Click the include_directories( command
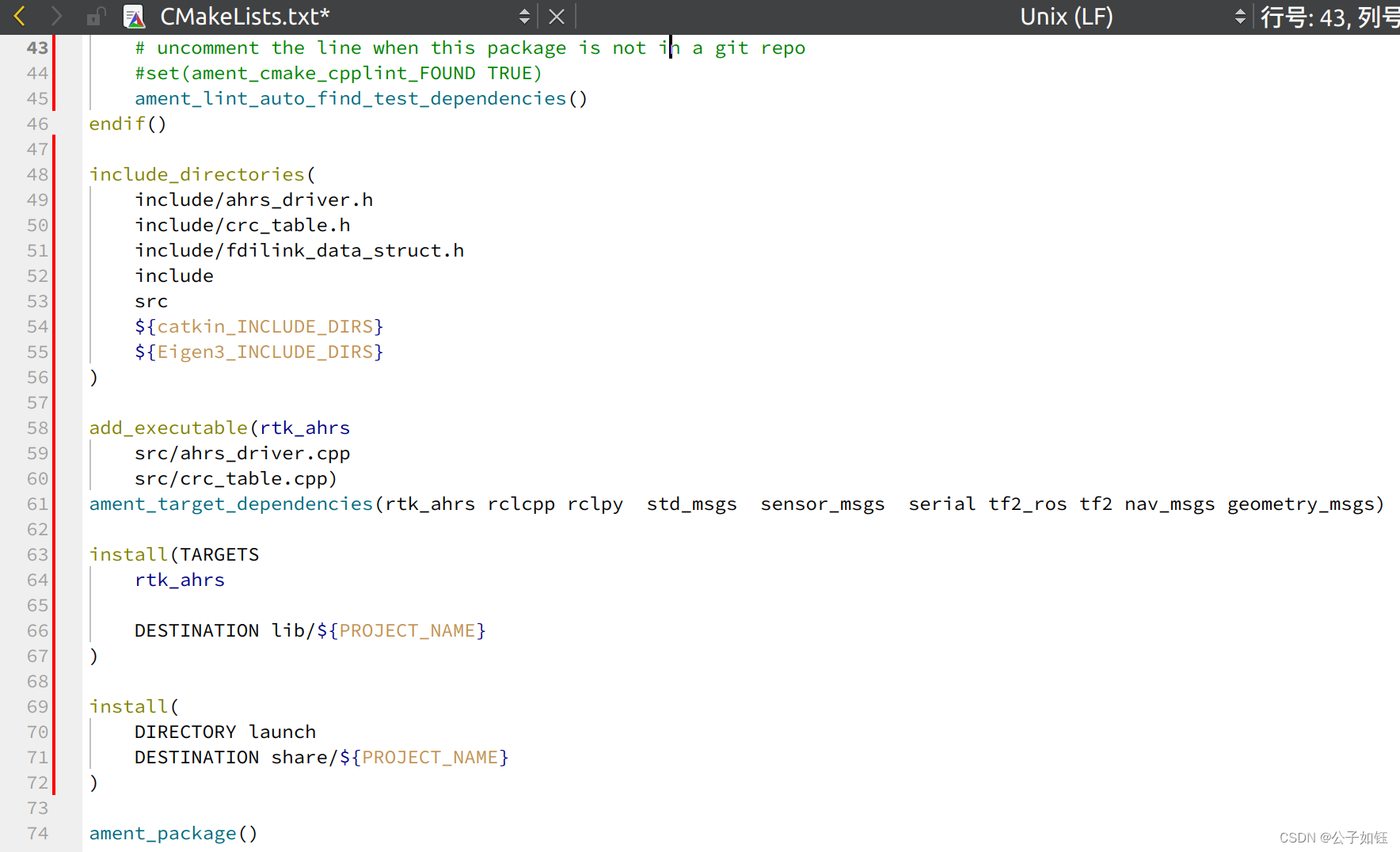The image size is (1400, 852). point(202,174)
